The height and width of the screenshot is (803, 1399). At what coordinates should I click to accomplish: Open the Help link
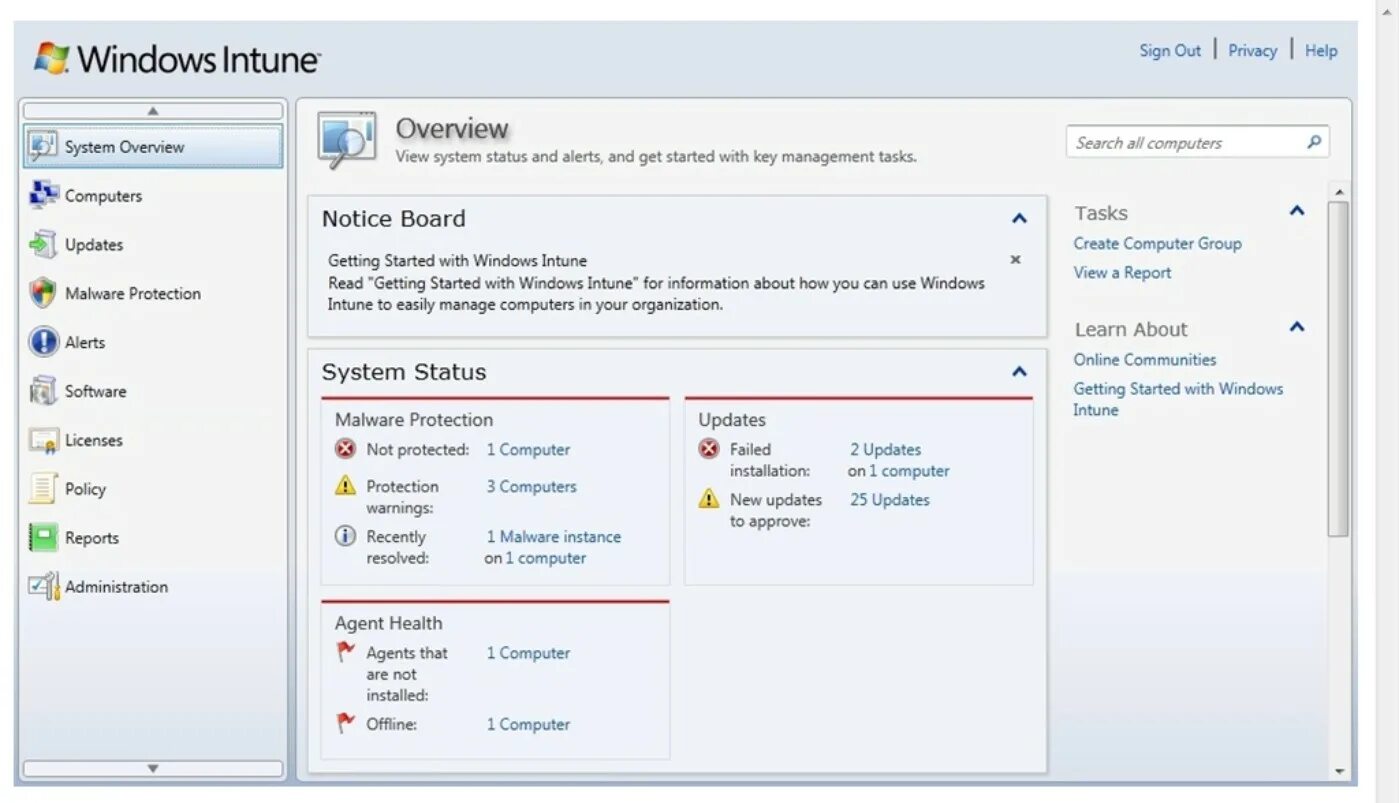click(x=1321, y=50)
